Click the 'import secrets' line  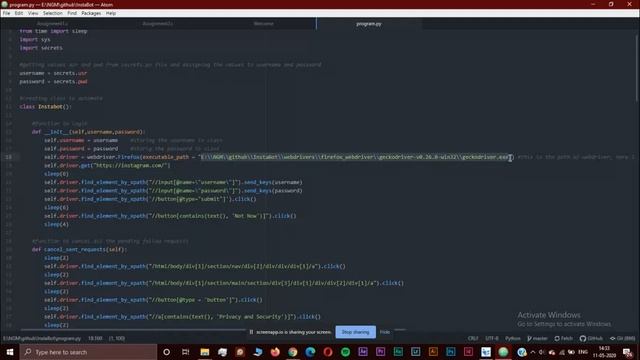pos(41,48)
